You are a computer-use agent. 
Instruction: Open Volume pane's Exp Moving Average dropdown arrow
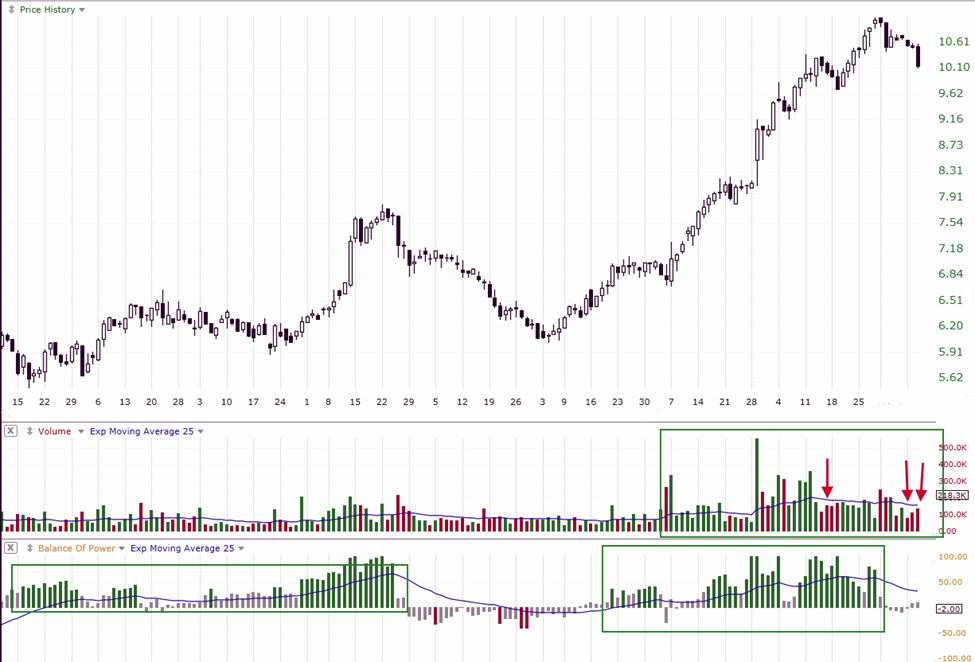point(200,431)
